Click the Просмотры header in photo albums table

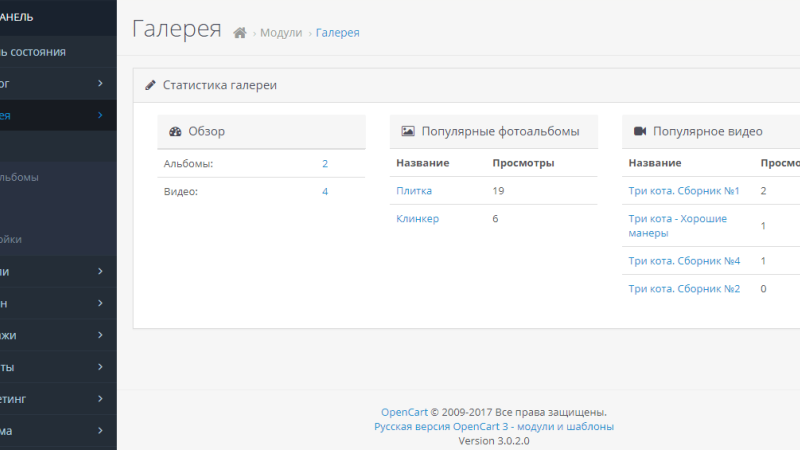click(523, 163)
